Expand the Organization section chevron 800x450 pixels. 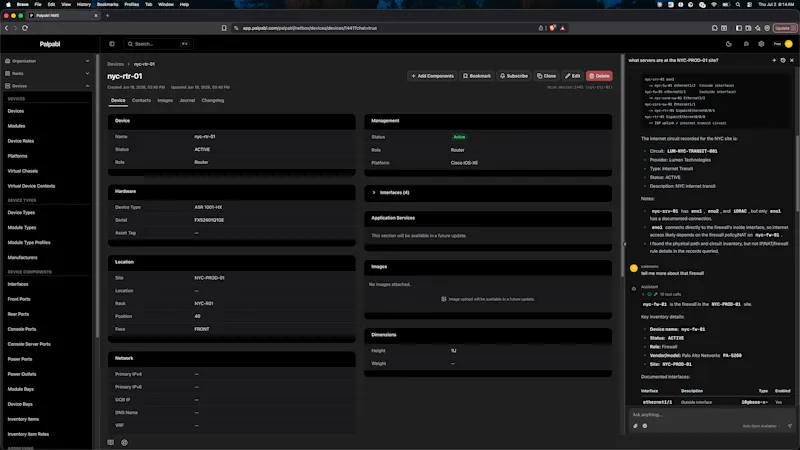click(x=87, y=61)
